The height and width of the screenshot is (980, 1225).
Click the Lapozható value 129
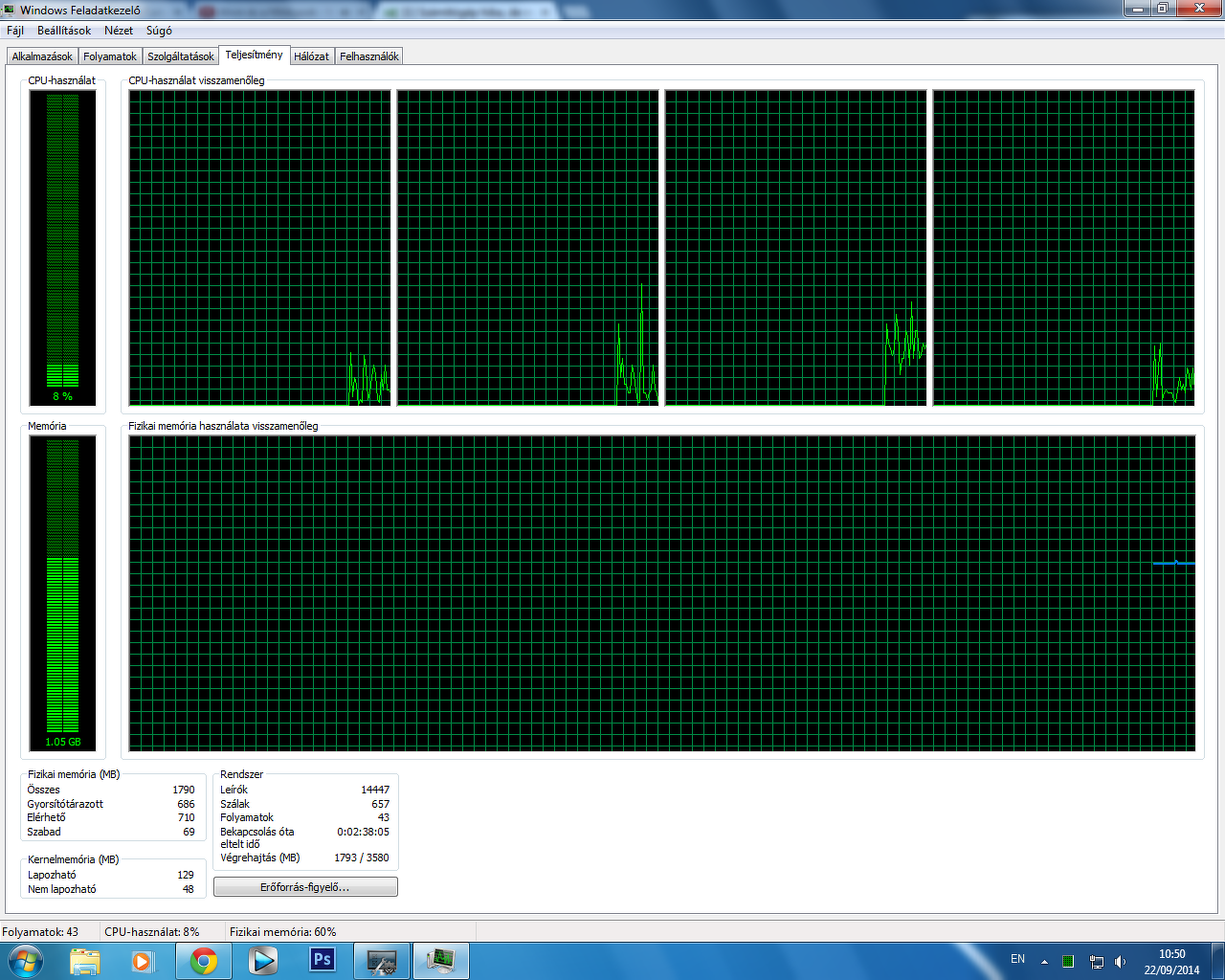(186, 875)
